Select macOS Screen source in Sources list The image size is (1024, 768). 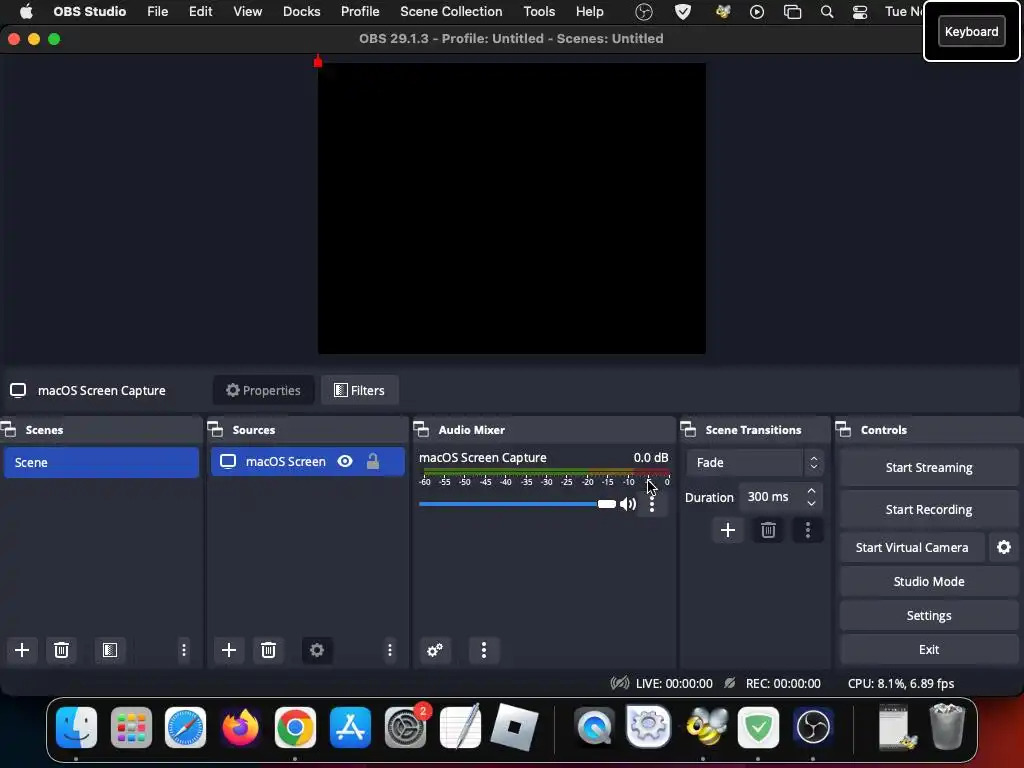(308, 462)
